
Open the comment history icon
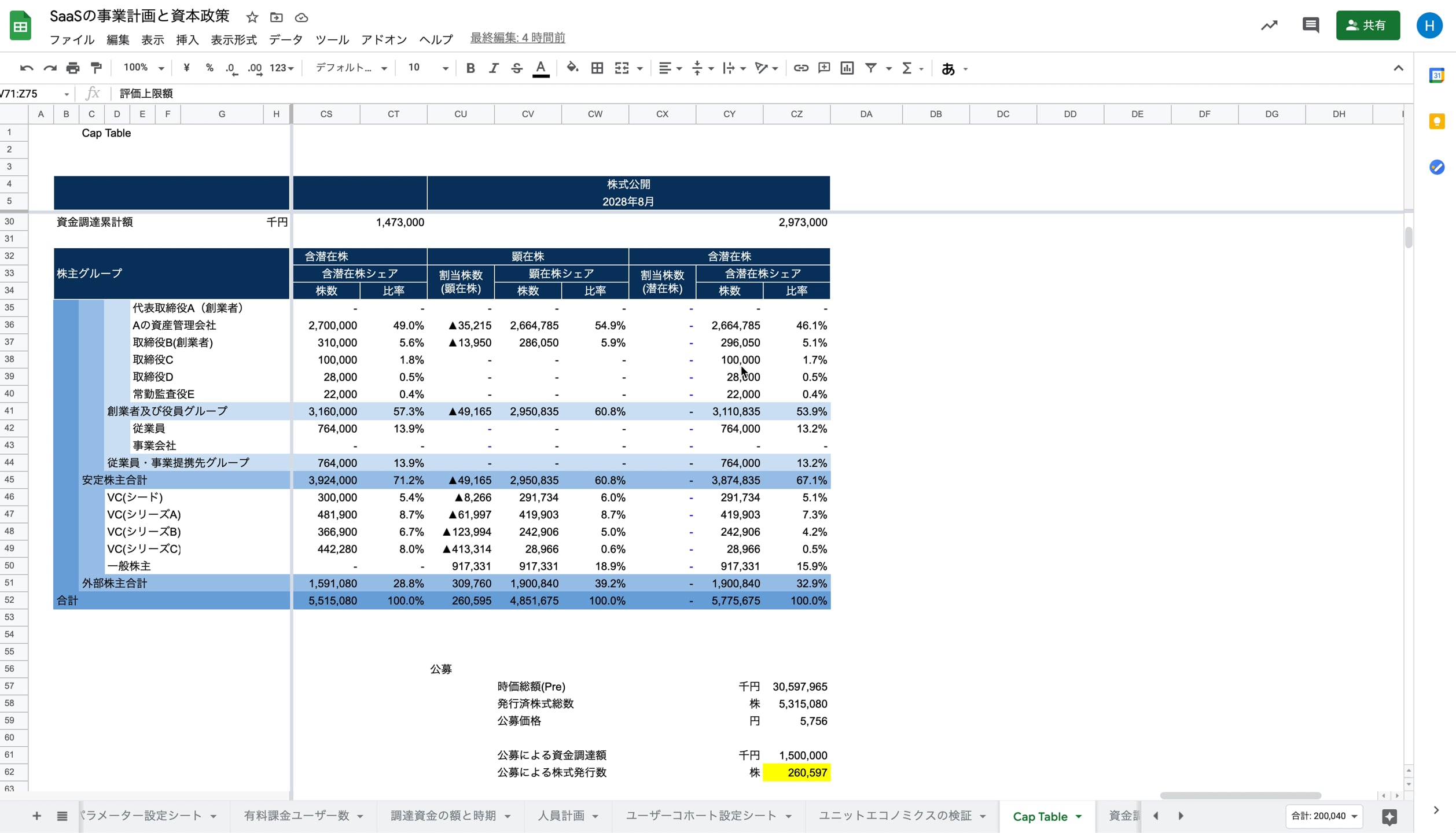pyautogui.click(x=1310, y=25)
